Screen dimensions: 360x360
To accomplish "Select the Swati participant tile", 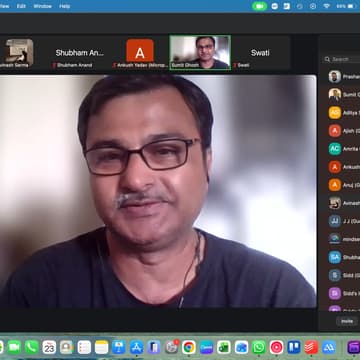I will point(260,53).
